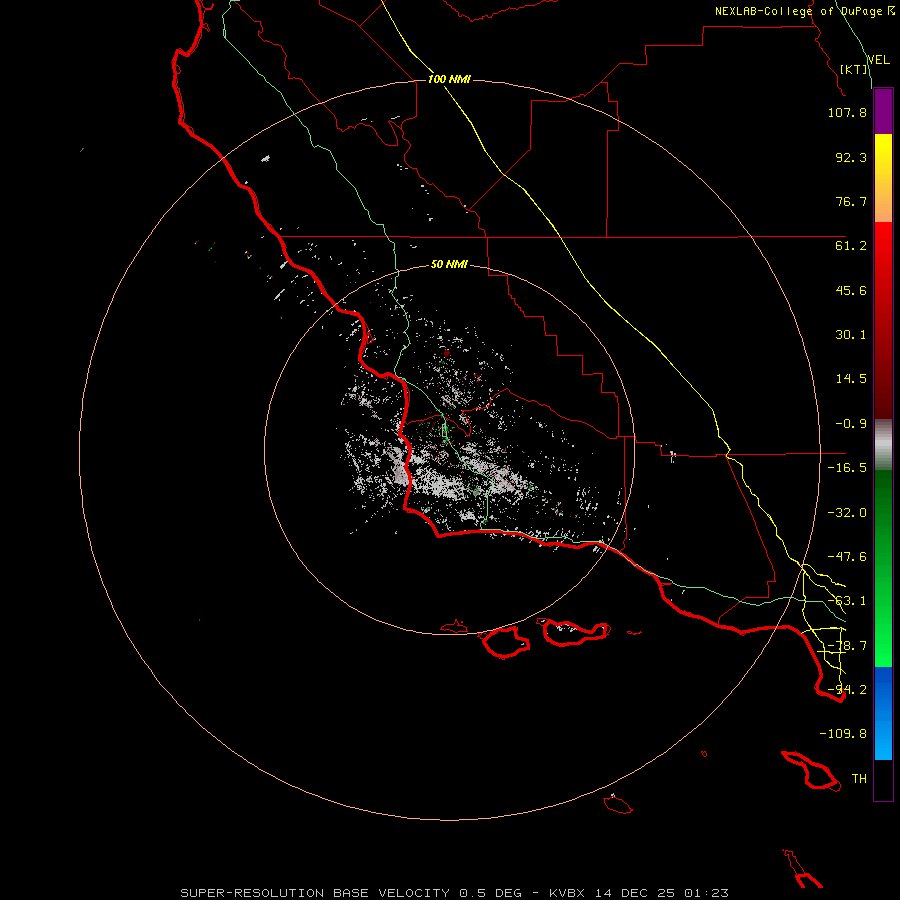Click the -16.5 scale value
Viewport: 900px width, 900px height.
click(847, 468)
